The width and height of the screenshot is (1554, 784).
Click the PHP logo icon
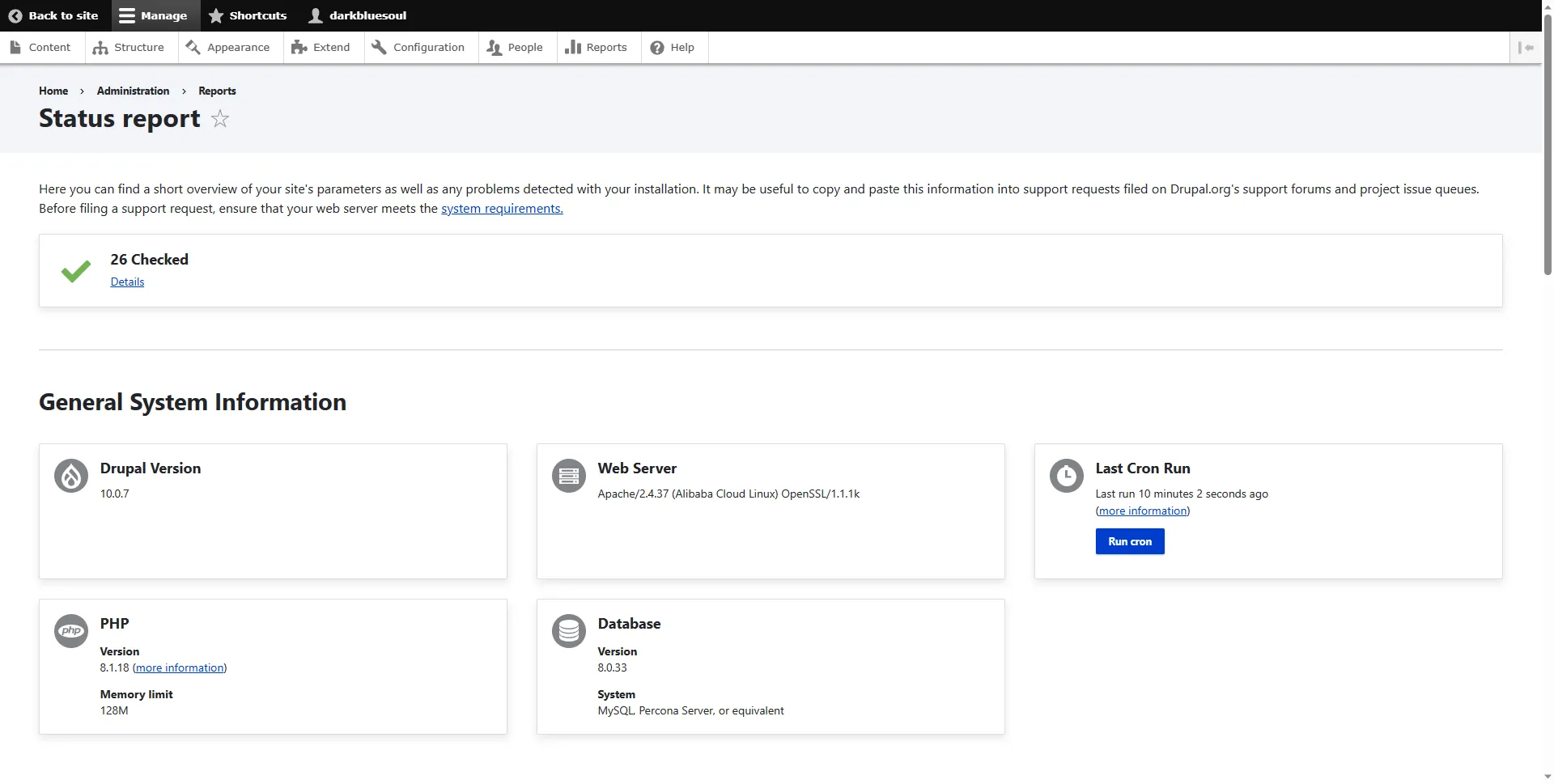(x=70, y=630)
